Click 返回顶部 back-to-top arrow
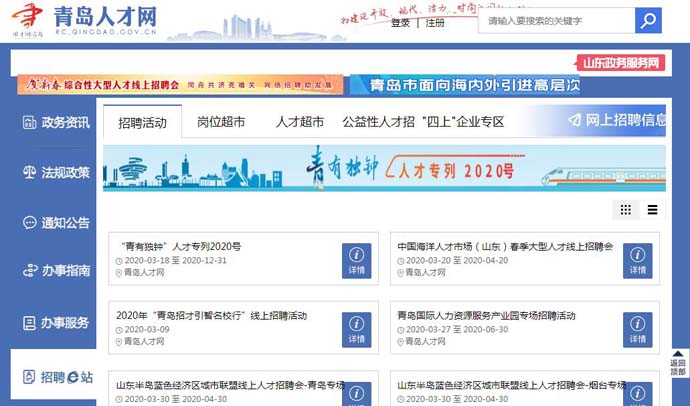This screenshot has height=406, width=690. tap(678, 363)
